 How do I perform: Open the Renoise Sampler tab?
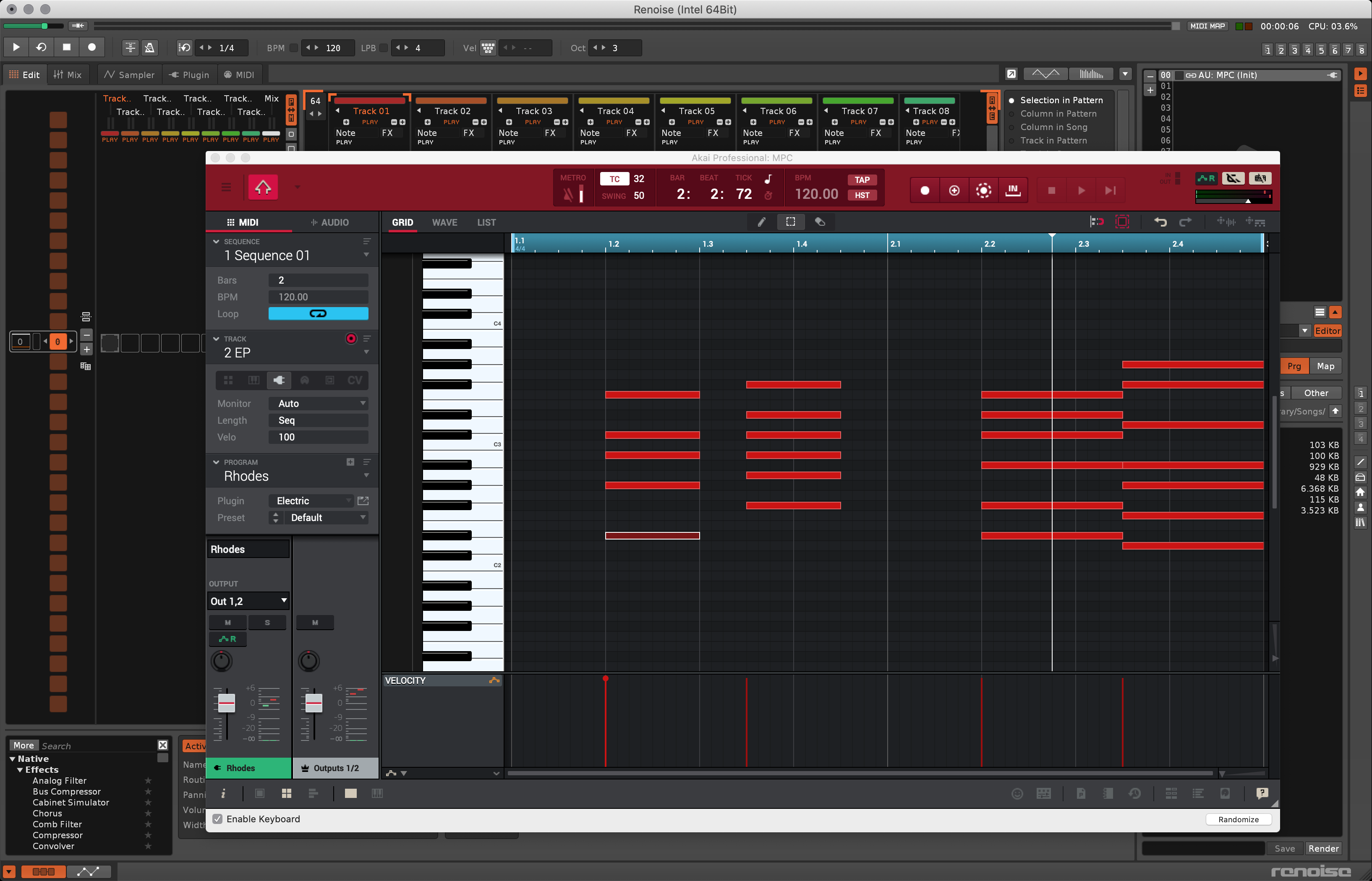[129, 75]
